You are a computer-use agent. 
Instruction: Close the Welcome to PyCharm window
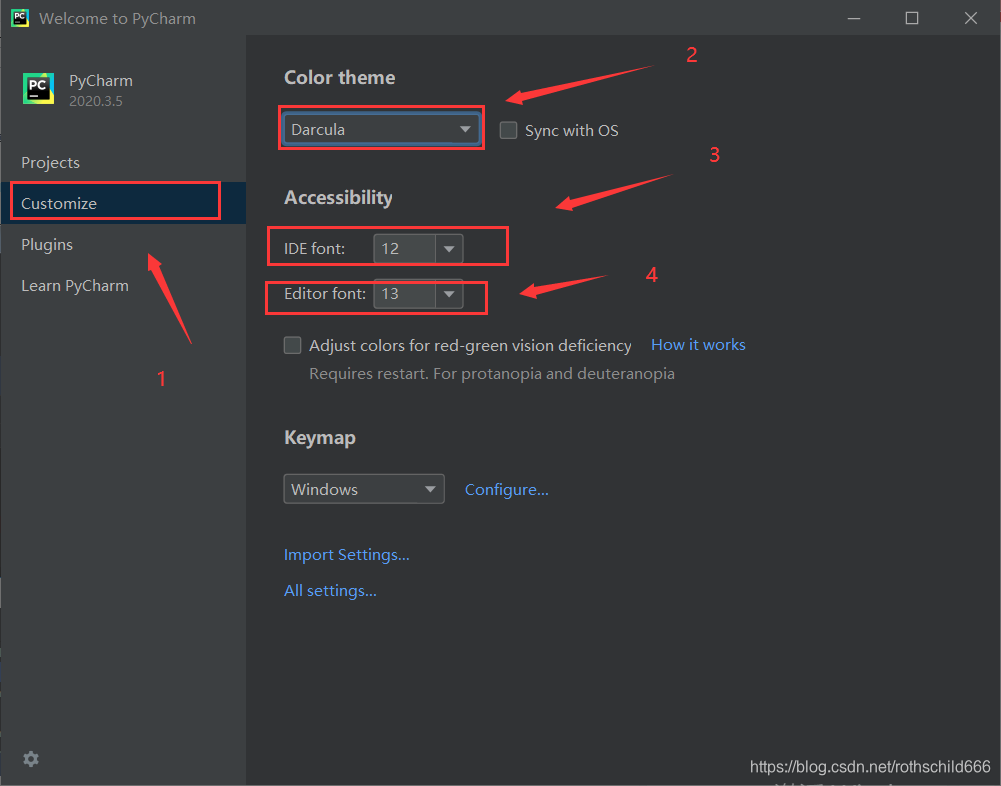pyautogui.click(x=970, y=18)
